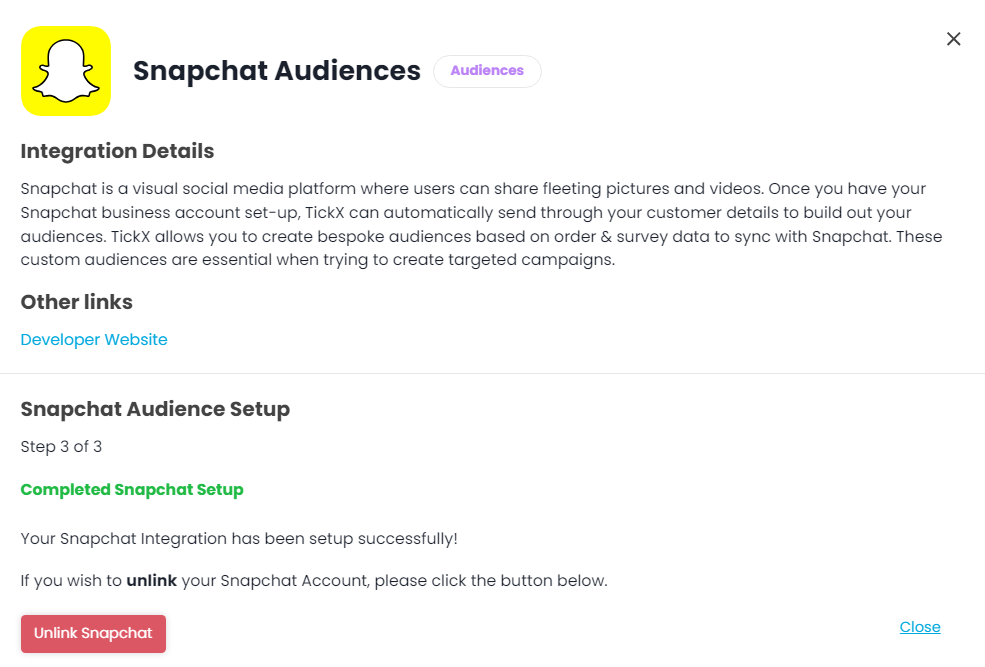The height and width of the screenshot is (667, 985).
Task: Click the divider area above Snapchat Audience Setup
Action: pyautogui.click(x=490, y=373)
